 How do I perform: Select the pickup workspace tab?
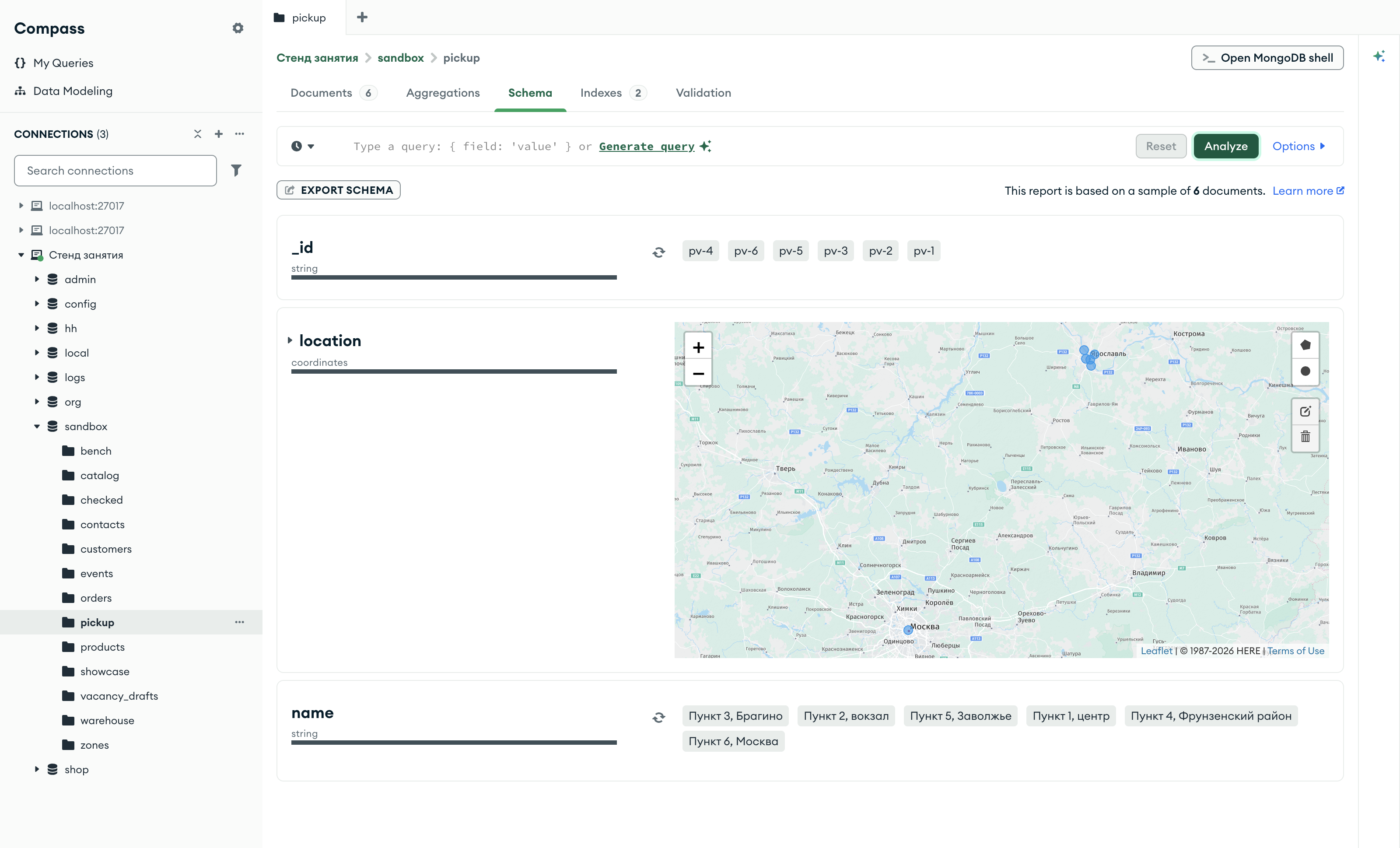tap(304, 18)
